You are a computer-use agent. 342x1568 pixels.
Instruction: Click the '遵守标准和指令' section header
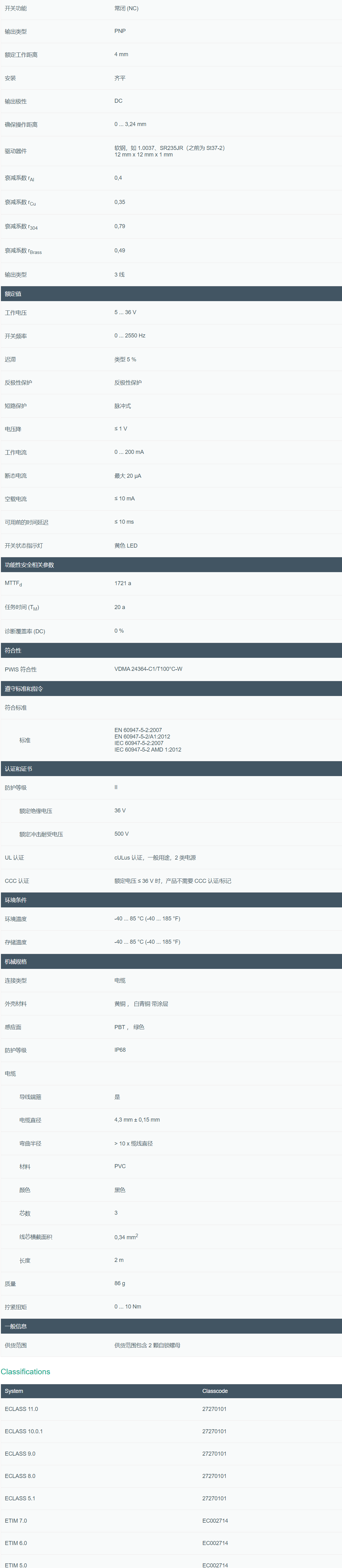coord(171,689)
